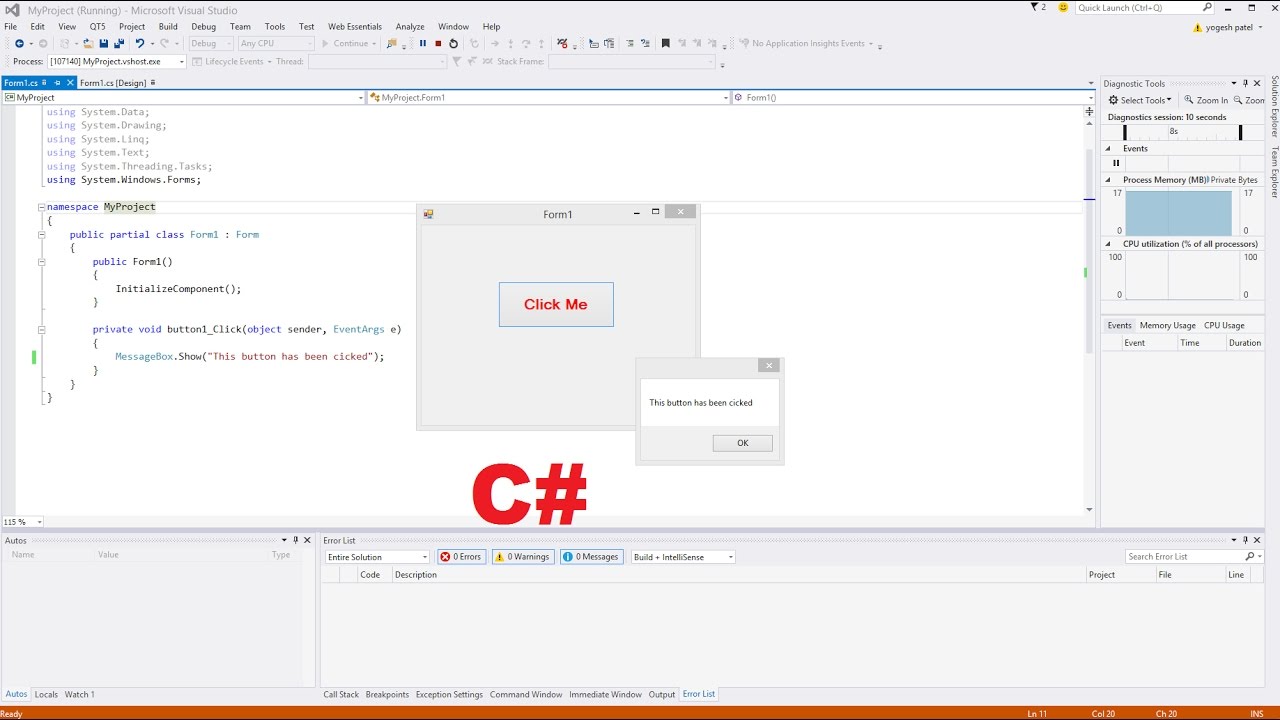Collapse the CPU utilization graph section
Viewport: 1280px width, 720px height.
coord(1108,244)
